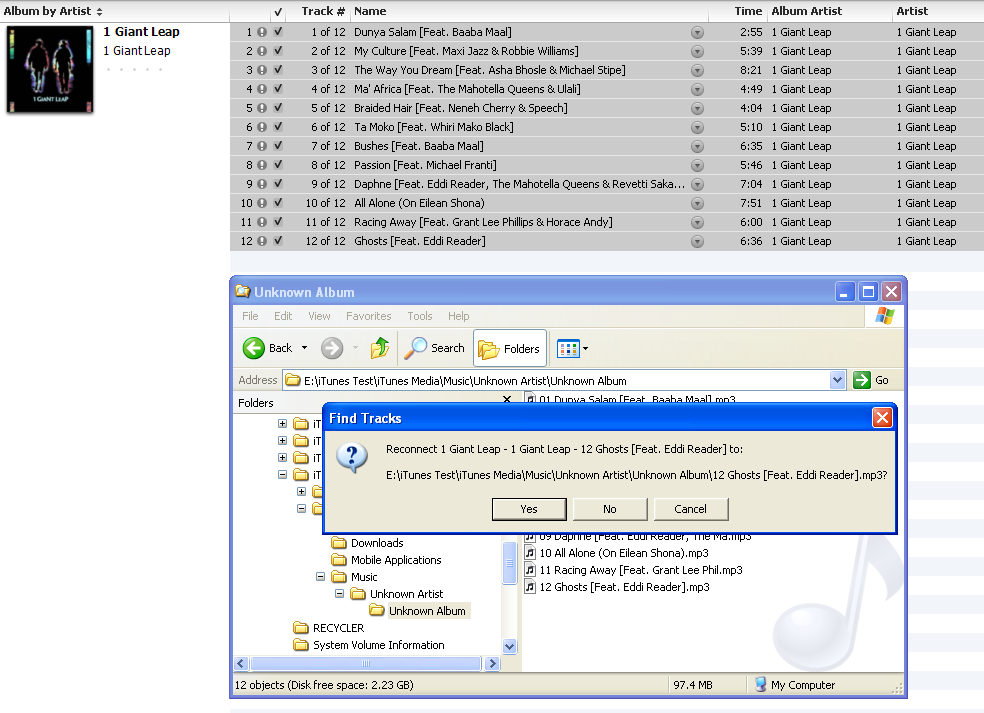Click the Back arrow icon in Explorer
984x713 pixels.
(254, 348)
